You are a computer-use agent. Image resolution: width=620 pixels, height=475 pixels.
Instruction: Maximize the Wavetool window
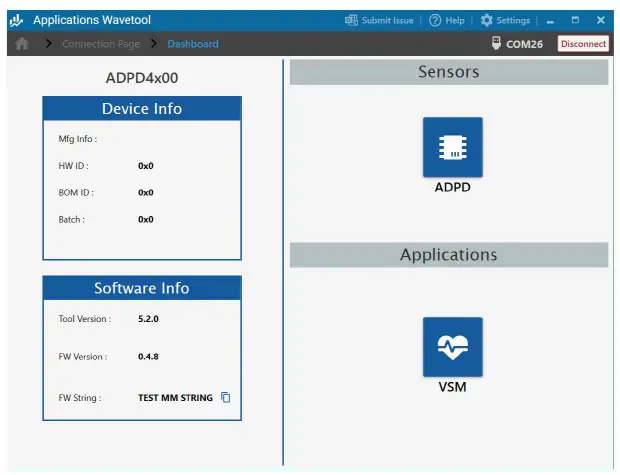tap(575, 20)
